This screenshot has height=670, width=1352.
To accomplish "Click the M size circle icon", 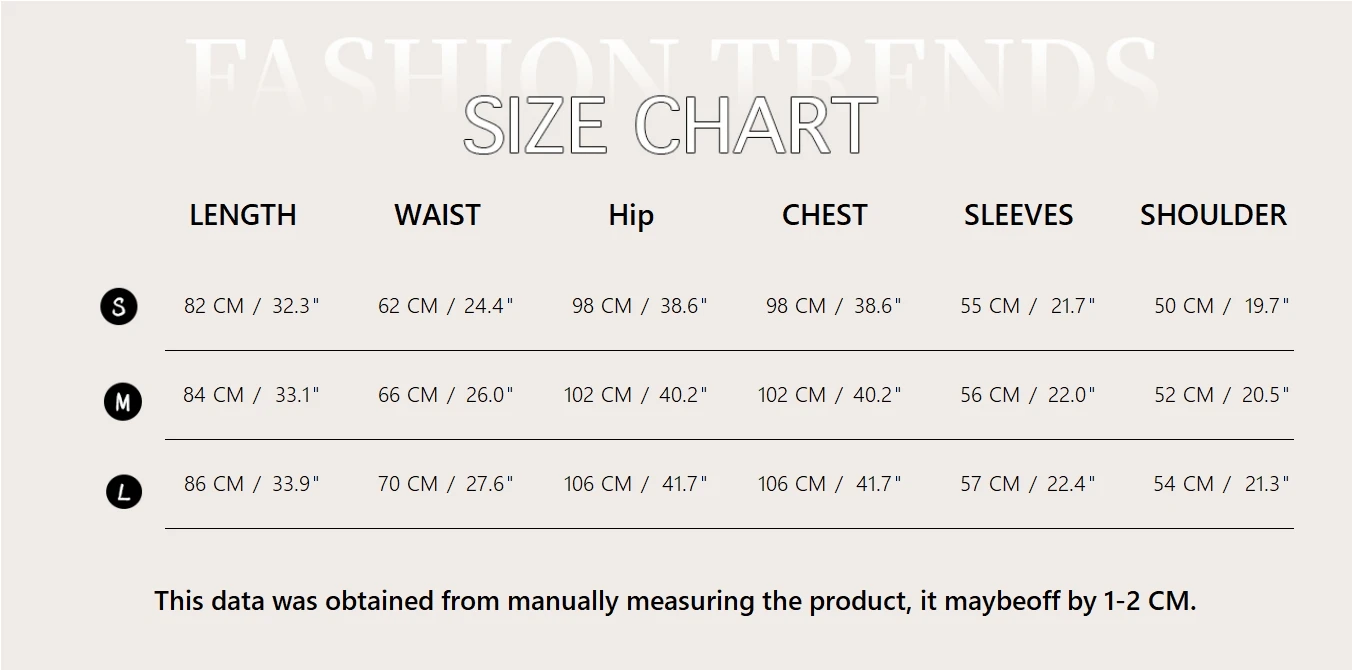I will pyautogui.click(x=123, y=402).
